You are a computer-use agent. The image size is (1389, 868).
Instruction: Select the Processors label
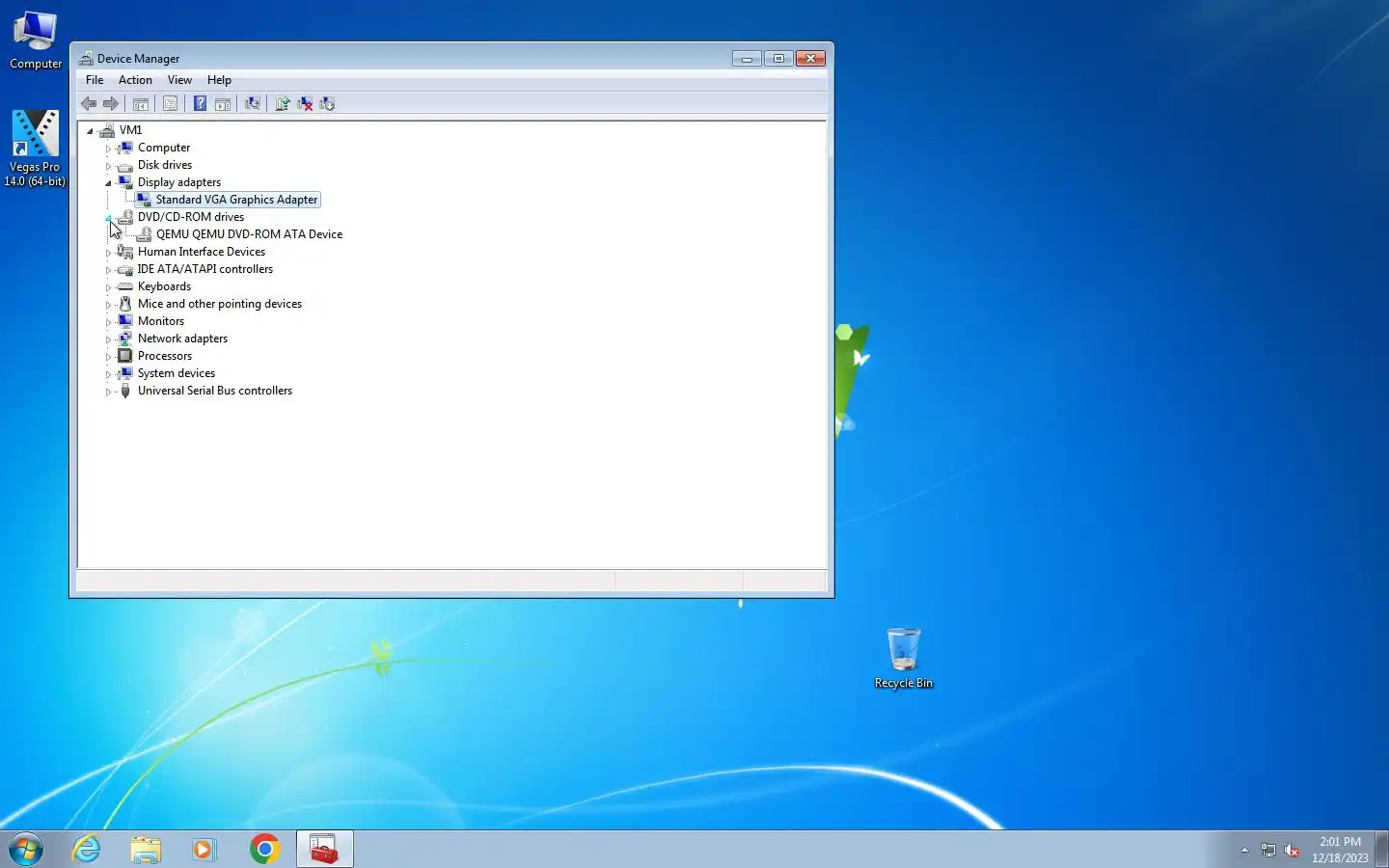(165, 356)
